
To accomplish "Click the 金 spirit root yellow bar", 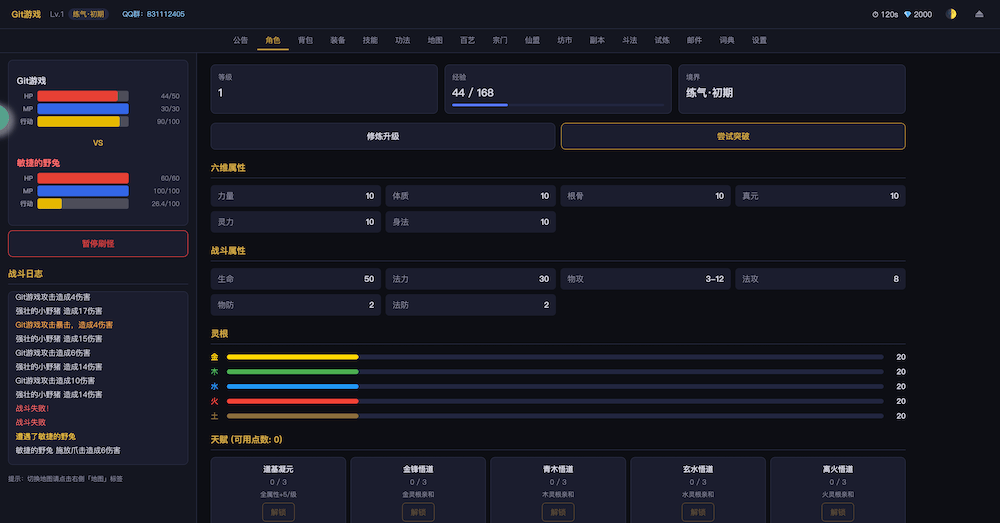I will [293, 357].
